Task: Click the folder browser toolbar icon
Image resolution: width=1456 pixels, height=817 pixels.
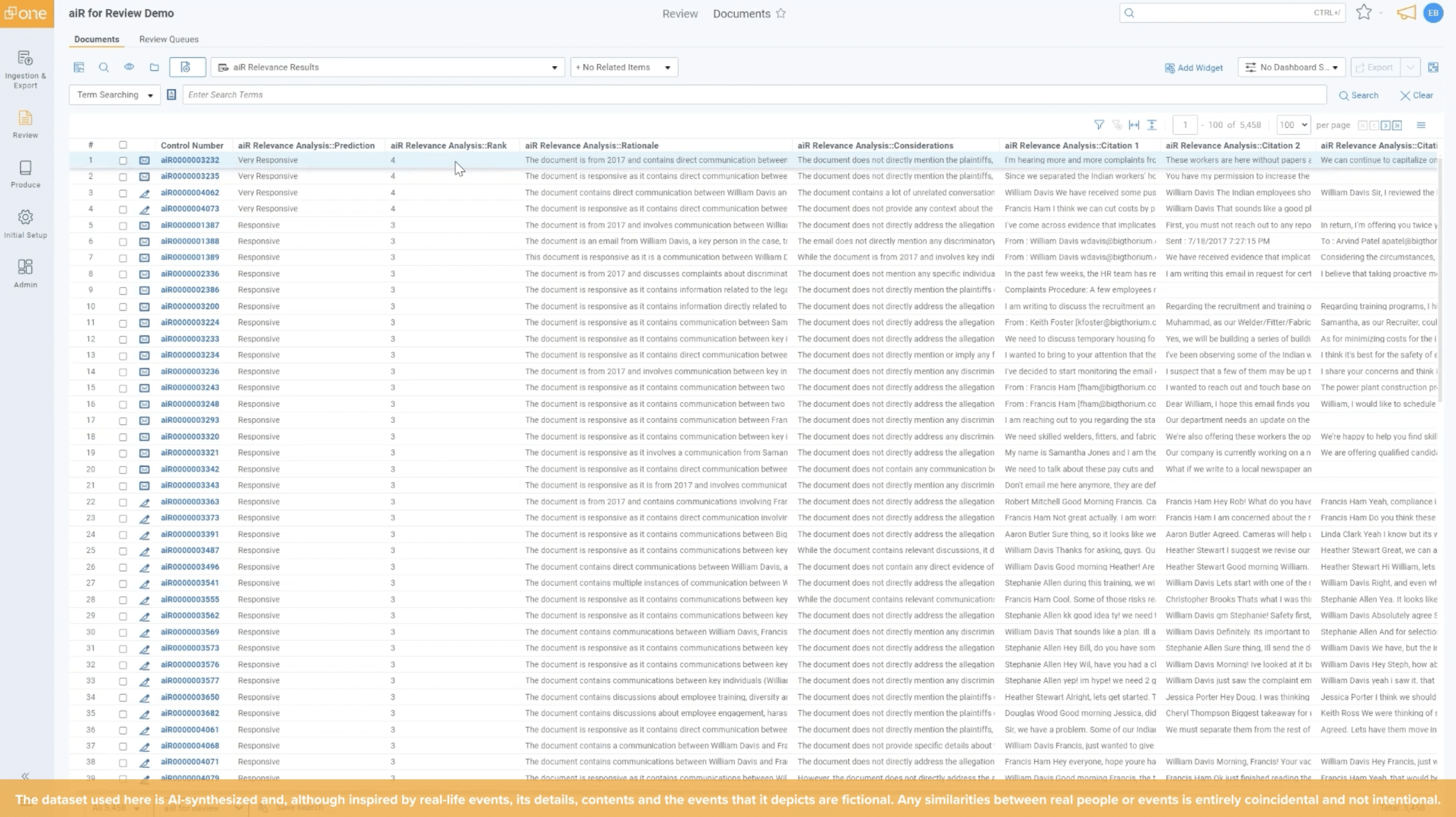Action: (x=154, y=67)
